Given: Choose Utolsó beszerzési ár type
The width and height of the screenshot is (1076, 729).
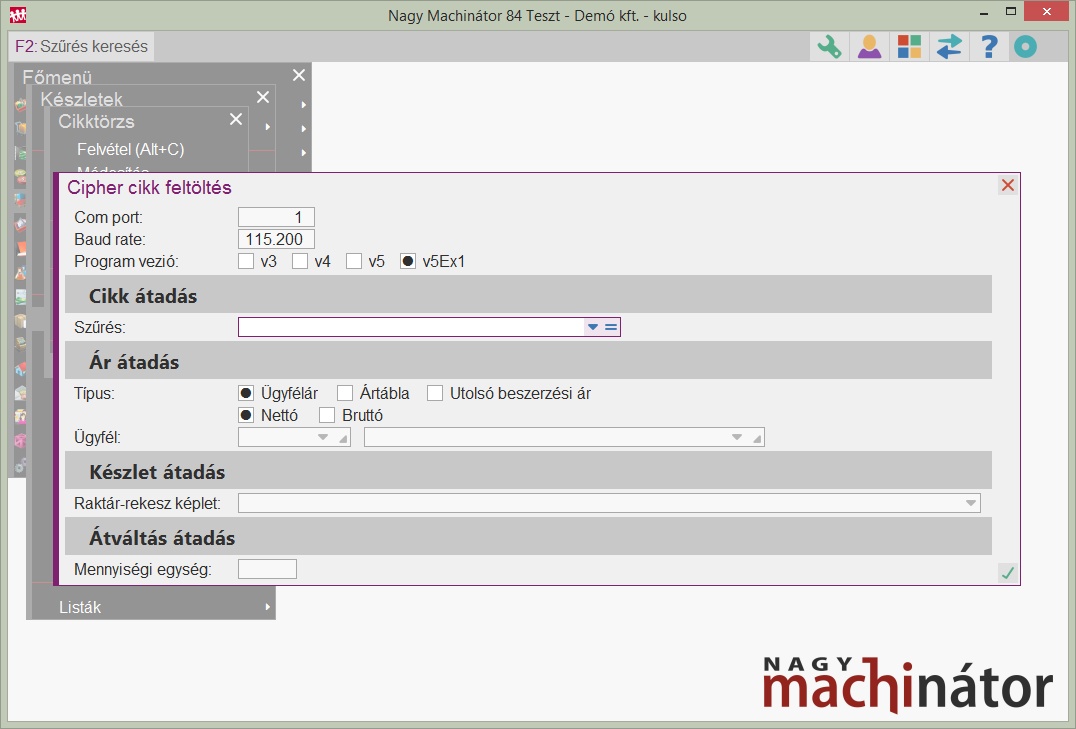Looking at the screenshot, I should 435,393.
